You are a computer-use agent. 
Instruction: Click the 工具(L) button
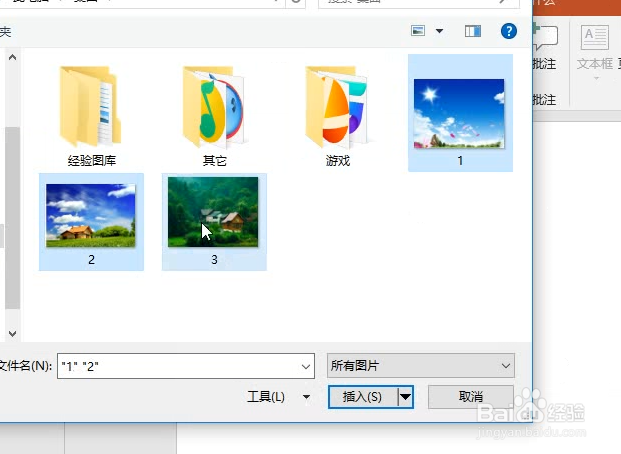click(266, 397)
